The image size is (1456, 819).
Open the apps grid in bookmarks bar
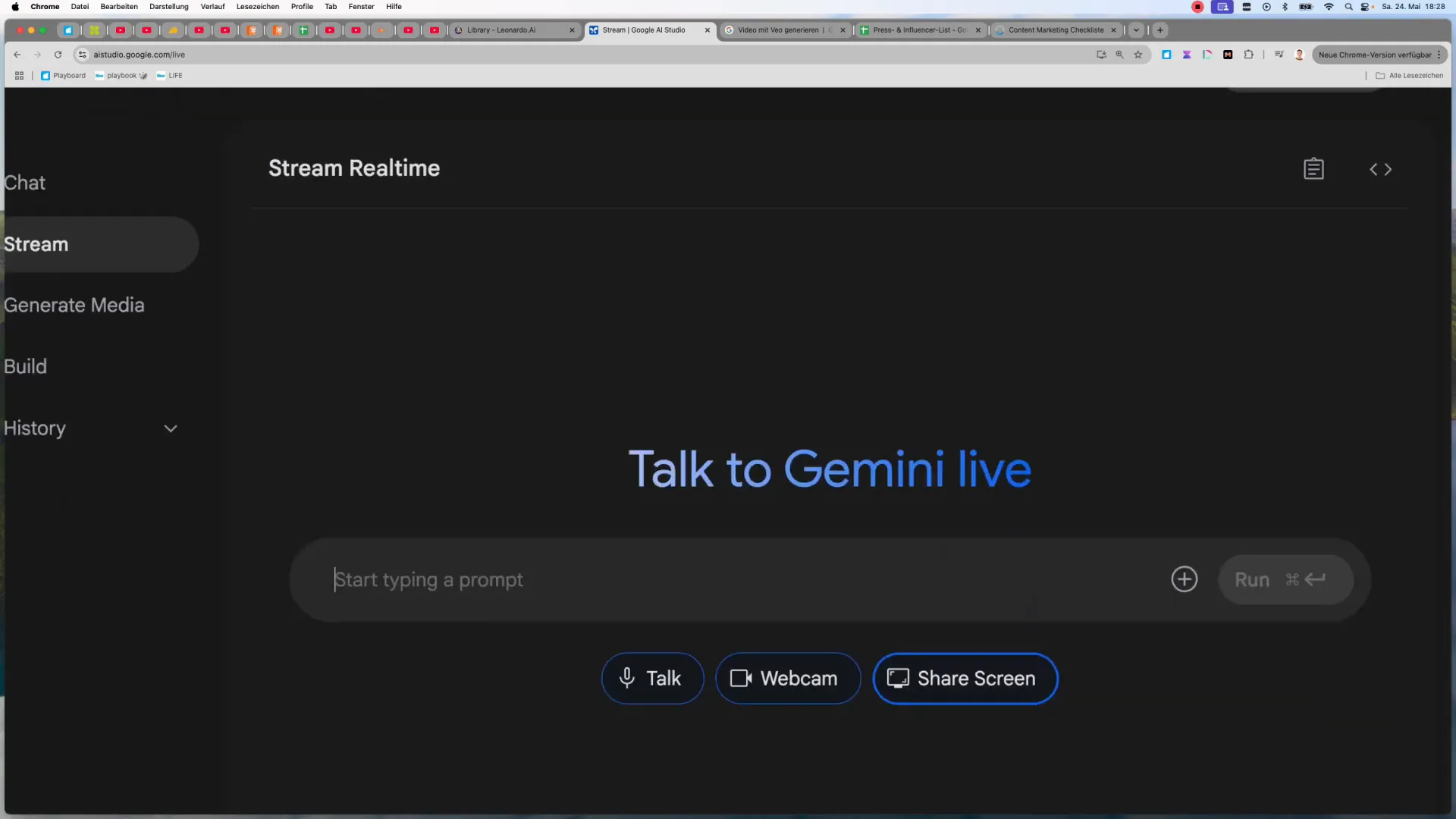click(x=19, y=76)
